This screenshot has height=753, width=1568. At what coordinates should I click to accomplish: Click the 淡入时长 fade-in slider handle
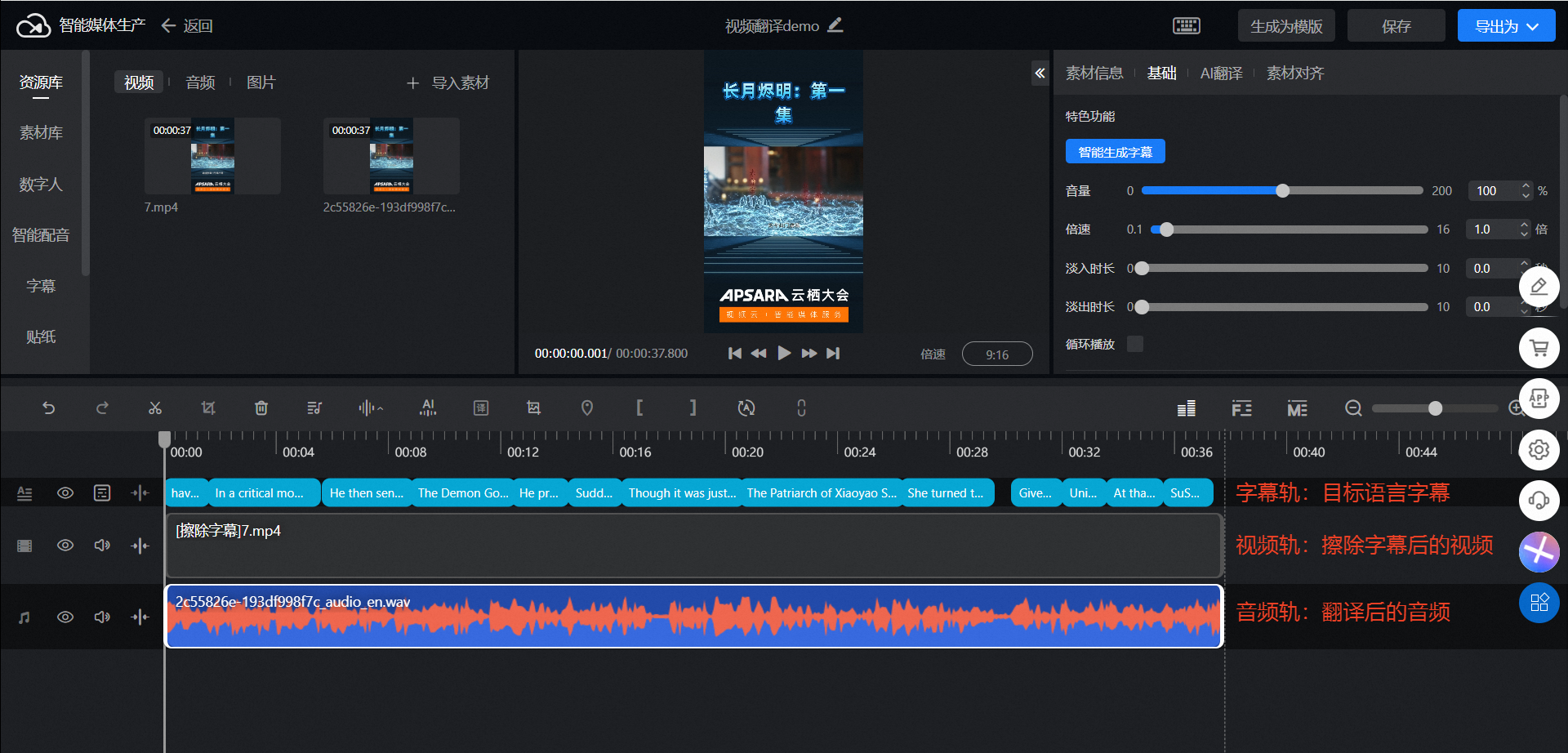1143,268
